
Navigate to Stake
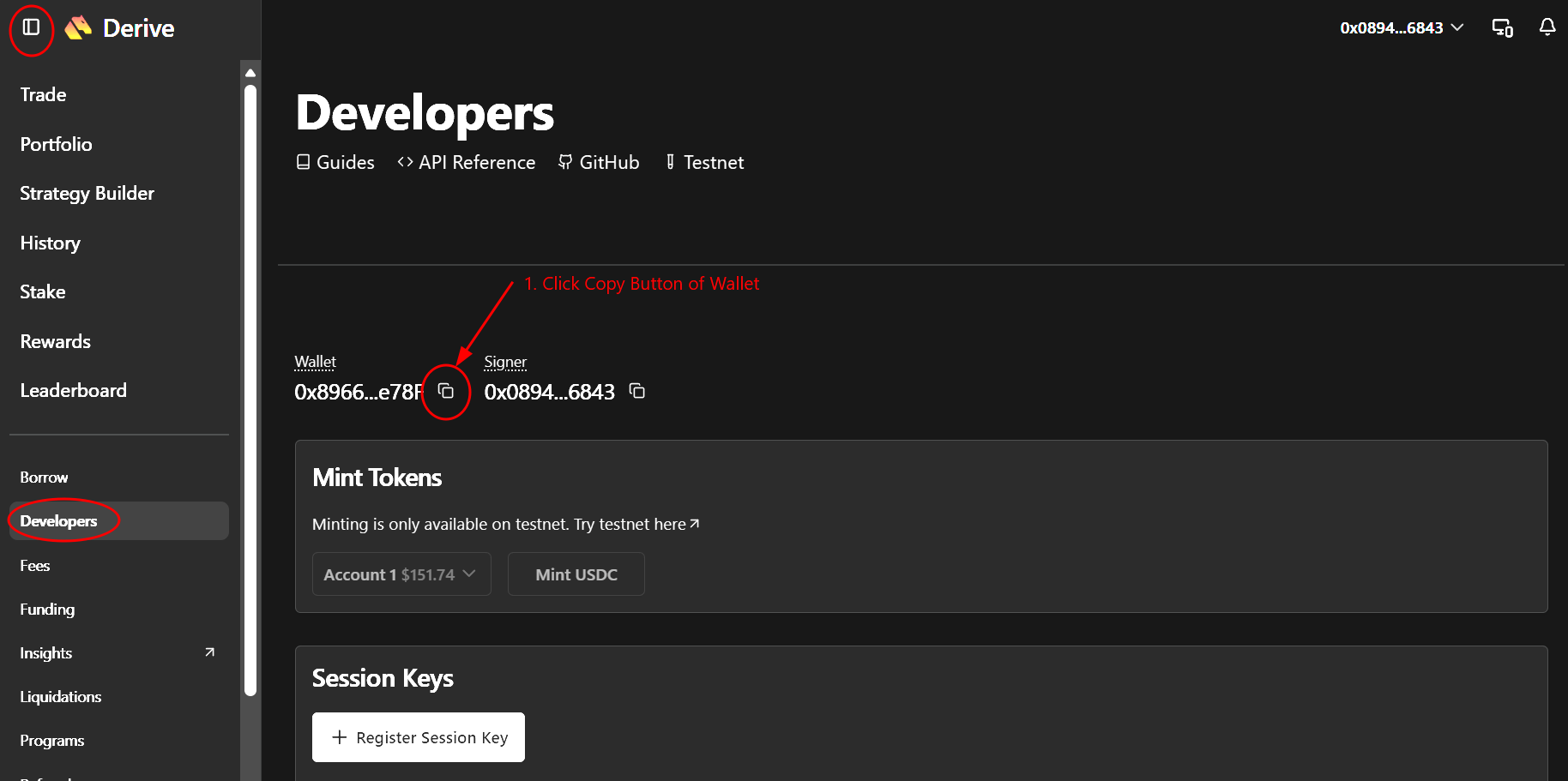point(43,292)
